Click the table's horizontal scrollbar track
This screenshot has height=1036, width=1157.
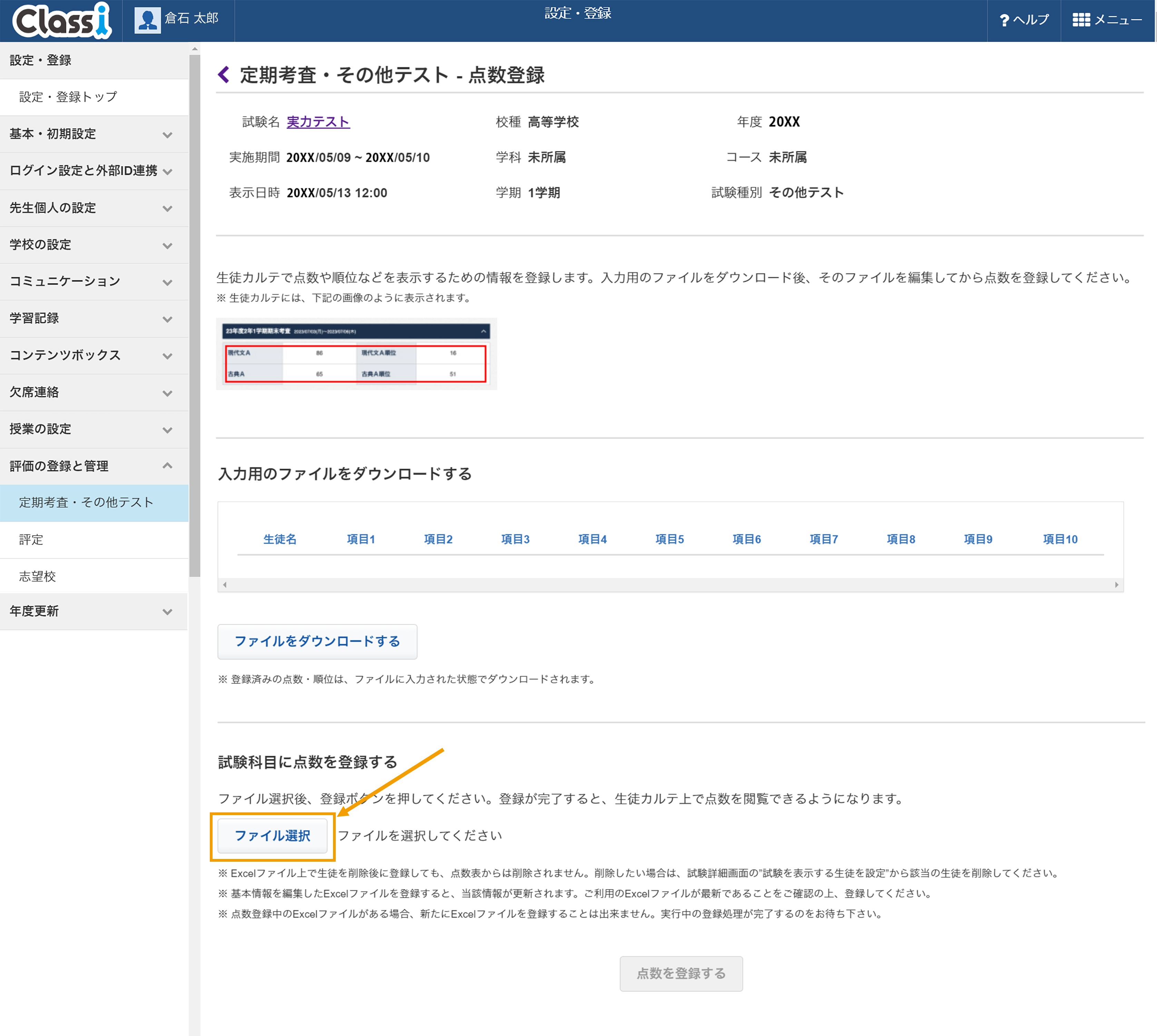[670, 585]
